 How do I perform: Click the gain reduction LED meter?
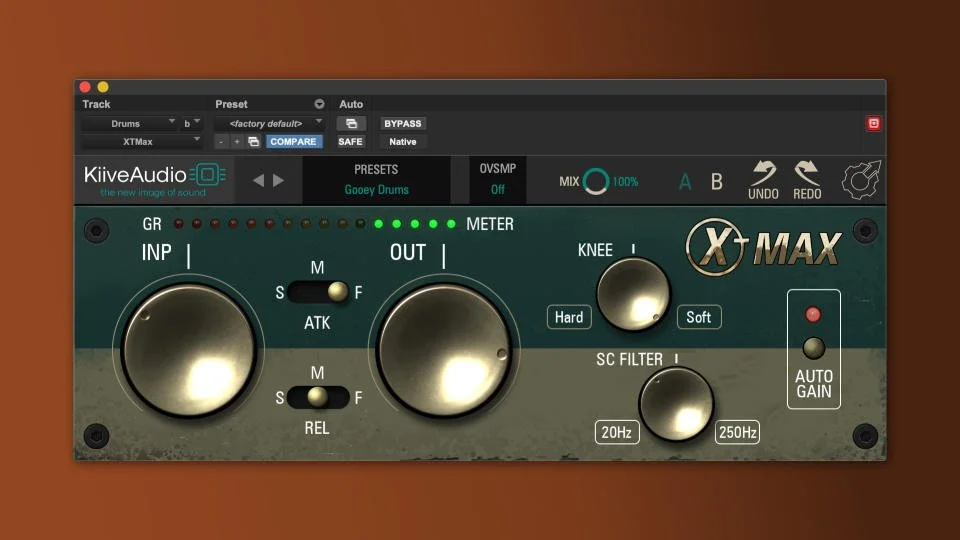tap(315, 224)
